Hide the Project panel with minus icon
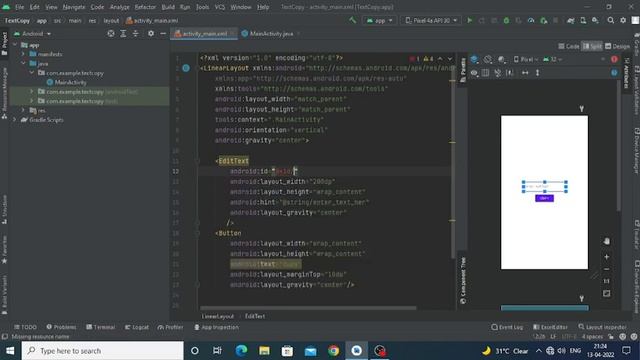This screenshot has width=640, height=360. [x=163, y=33]
